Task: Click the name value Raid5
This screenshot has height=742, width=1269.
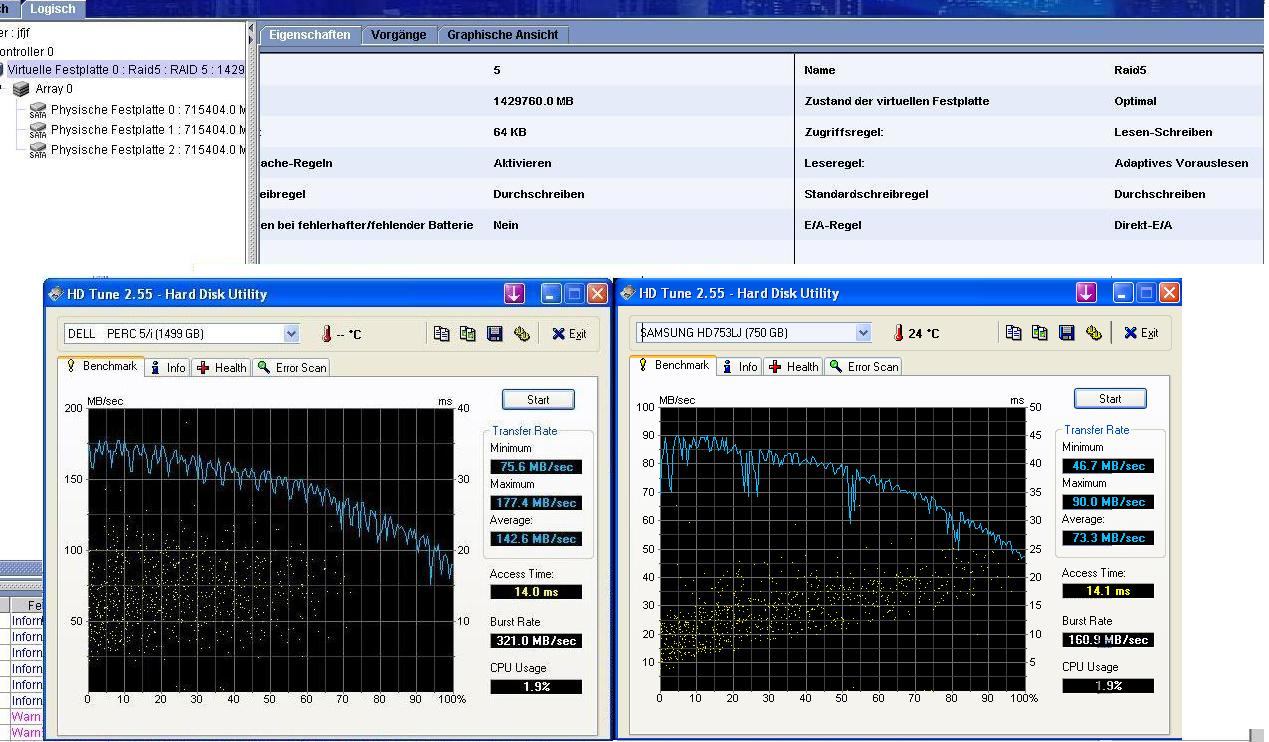Action: coord(1130,70)
